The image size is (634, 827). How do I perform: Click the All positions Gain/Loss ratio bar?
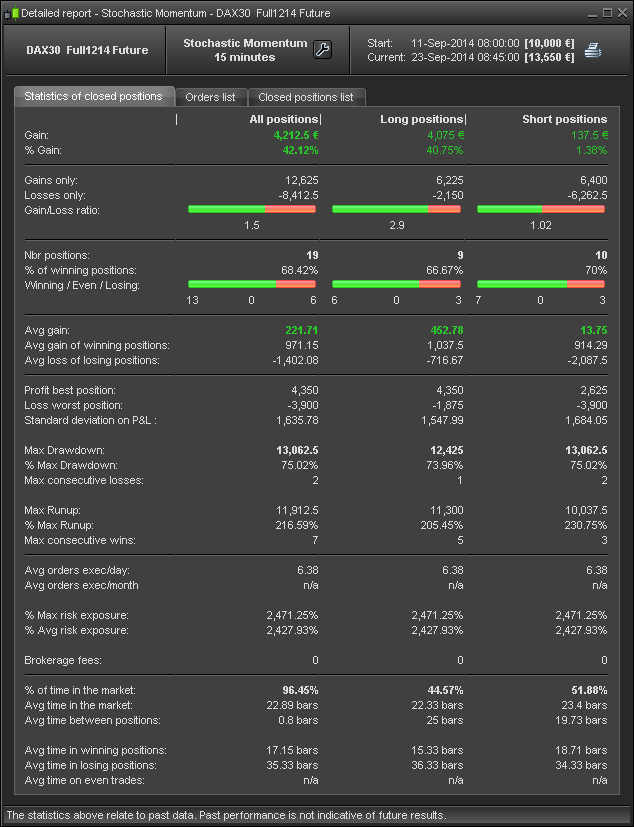tap(252, 209)
